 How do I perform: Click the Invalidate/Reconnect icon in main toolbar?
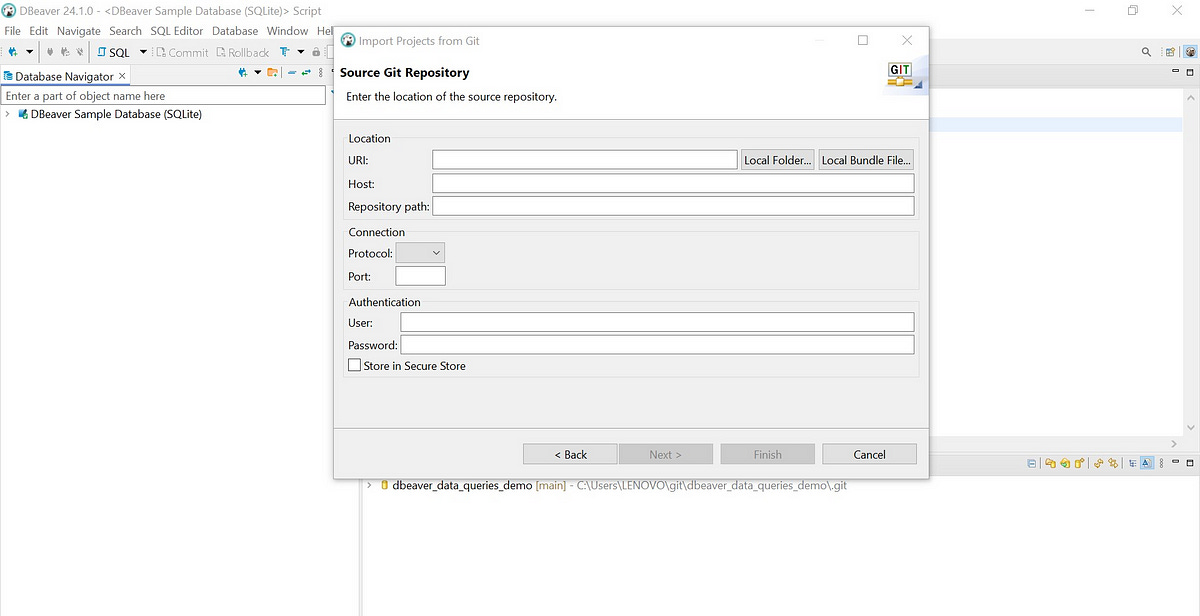point(65,52)
